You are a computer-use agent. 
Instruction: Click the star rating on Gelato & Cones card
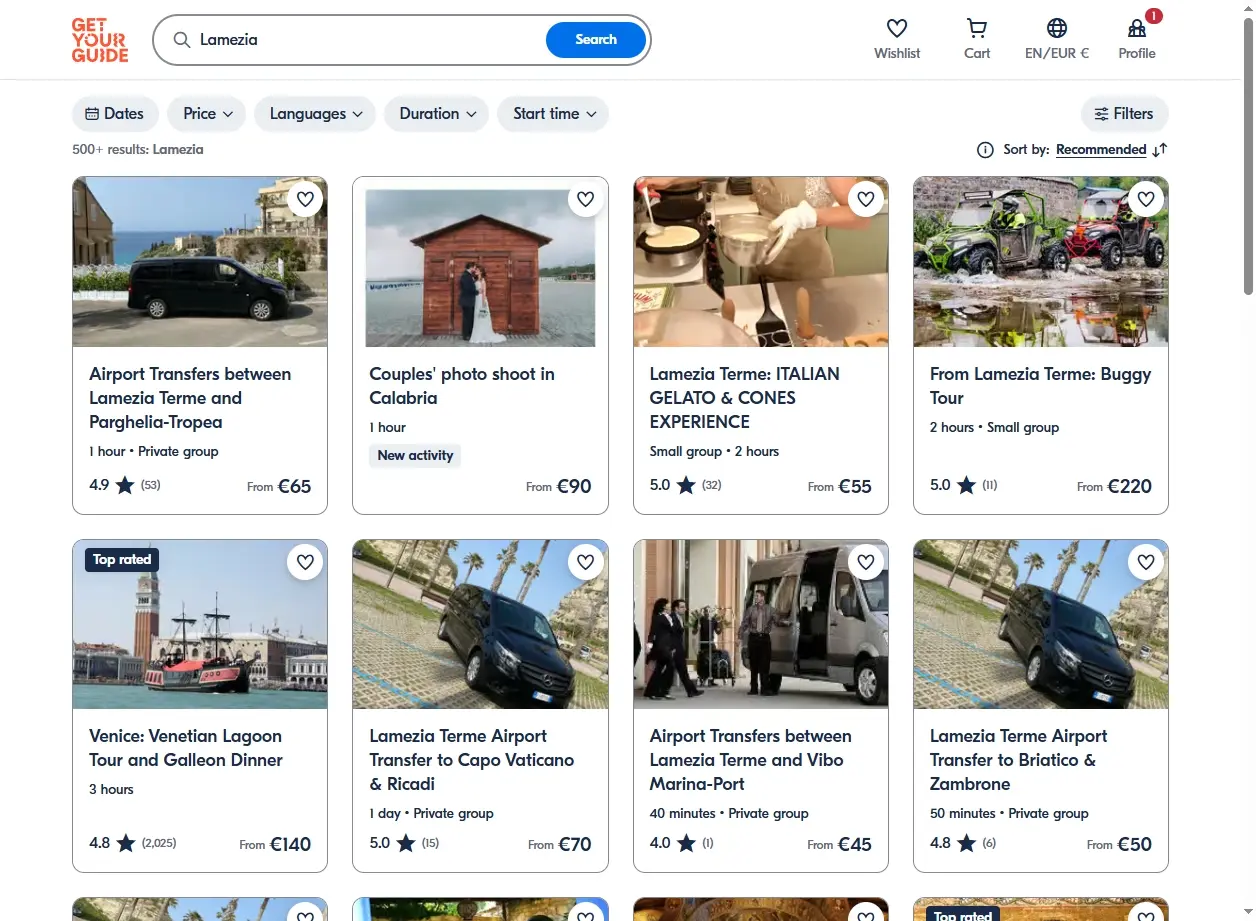point(685,486)
